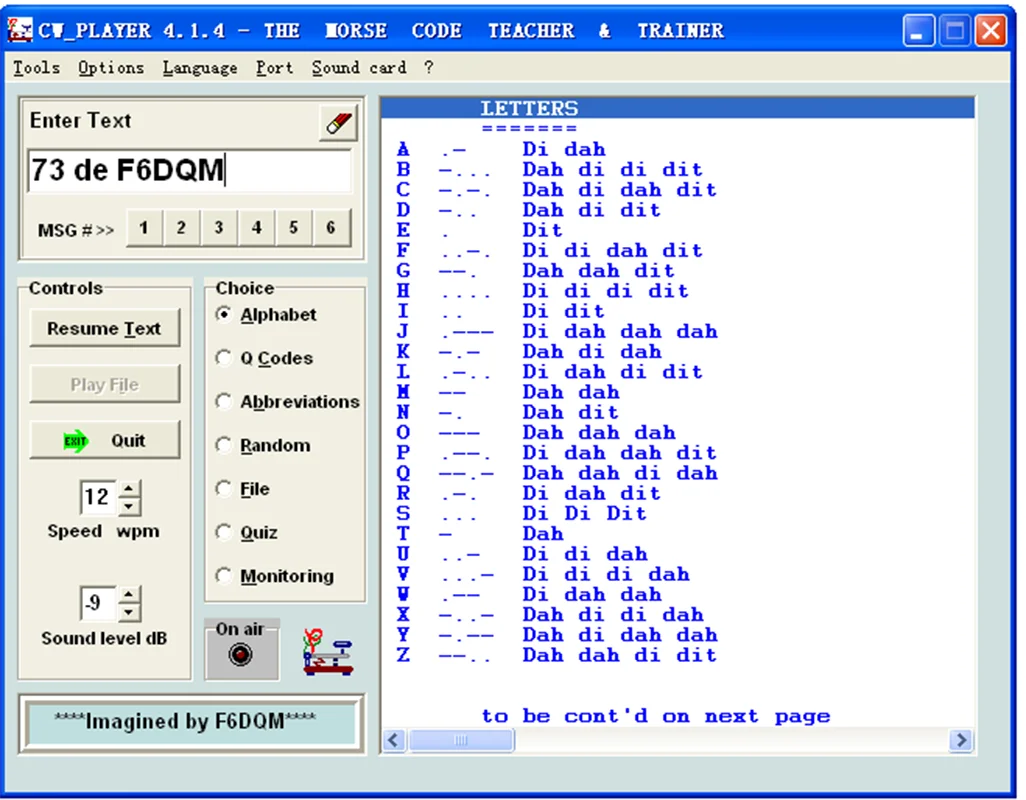Open the Port menu
1026x800 pixels.
pos(274,67)
